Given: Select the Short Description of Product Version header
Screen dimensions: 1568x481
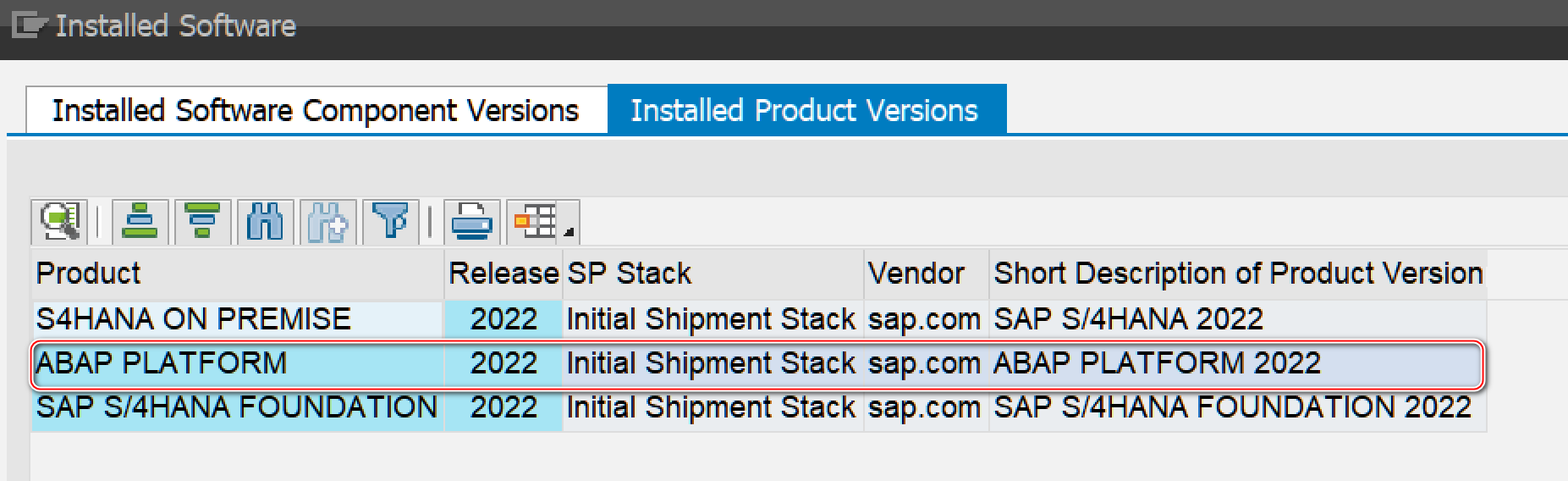Looking at the screenshot, I should (x=1237, y=274).
